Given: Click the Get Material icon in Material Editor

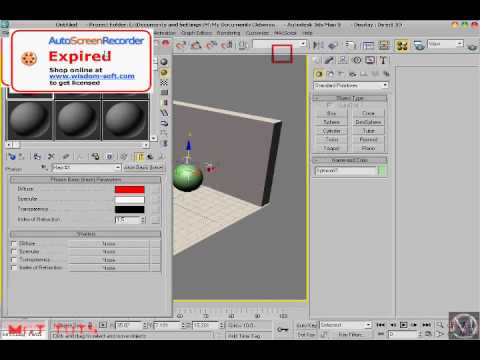Looking at the screenshot, I should coord(12,156).
